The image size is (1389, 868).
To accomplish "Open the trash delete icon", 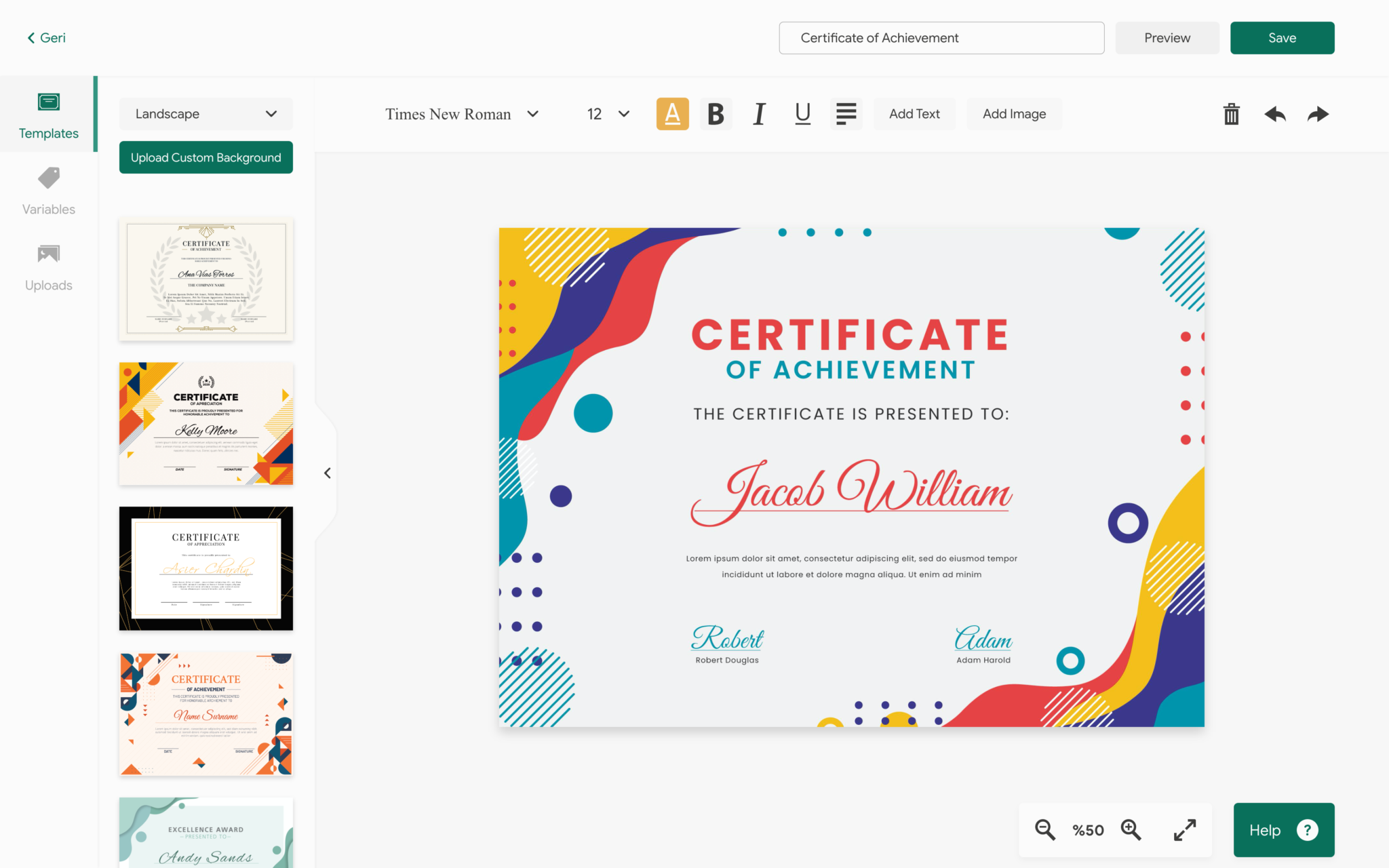I will pos(1231,114).
